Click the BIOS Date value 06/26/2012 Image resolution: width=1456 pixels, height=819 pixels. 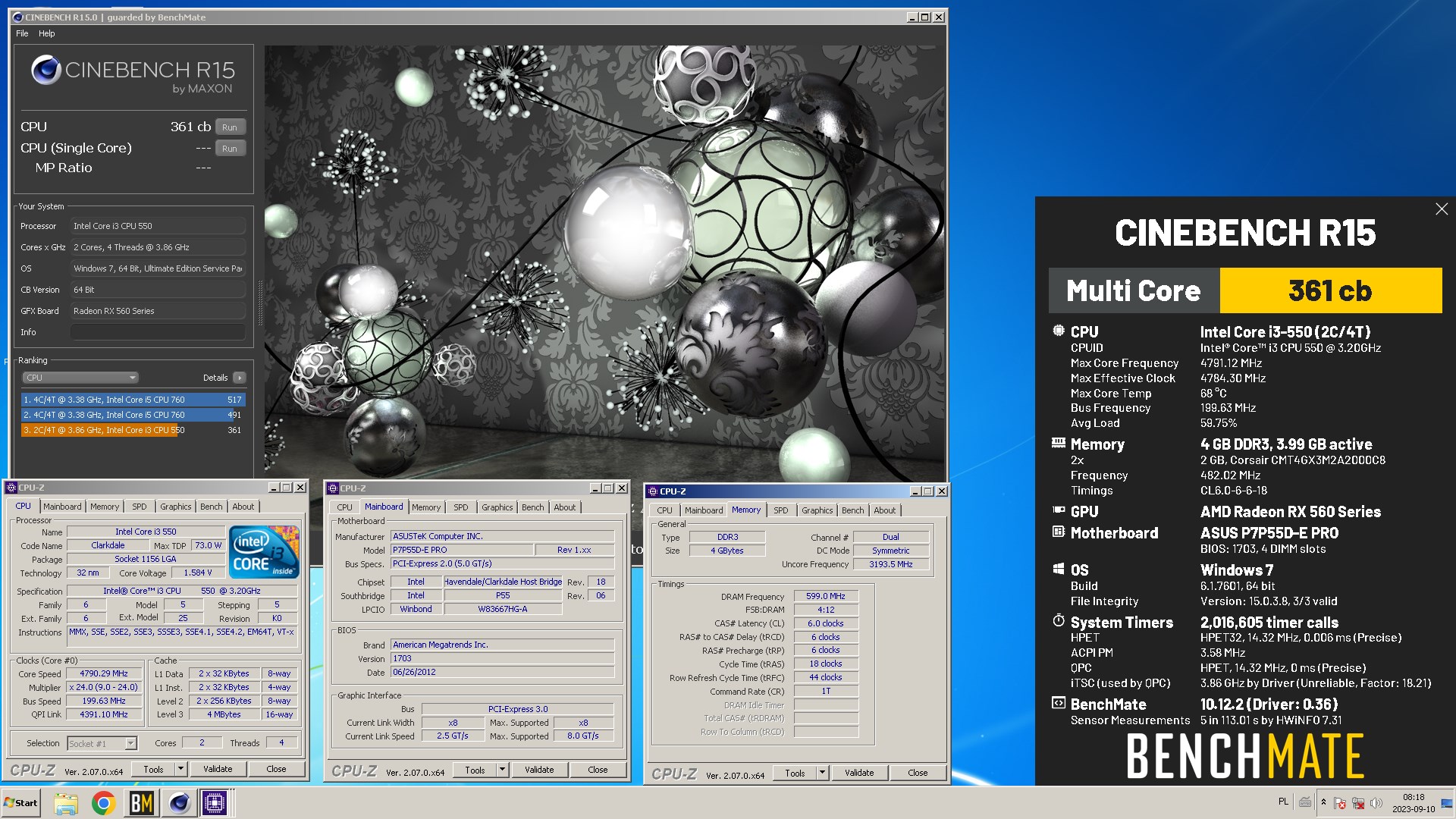[502, 672]
